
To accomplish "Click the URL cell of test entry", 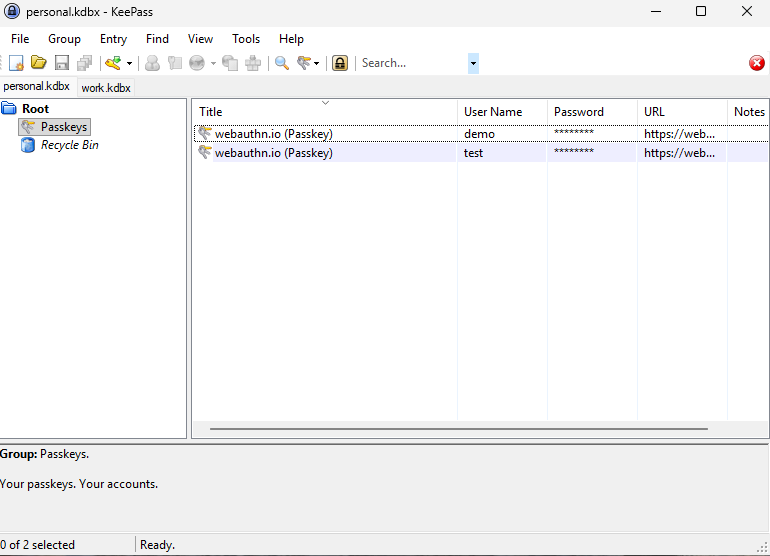I will tap(679, 153).
